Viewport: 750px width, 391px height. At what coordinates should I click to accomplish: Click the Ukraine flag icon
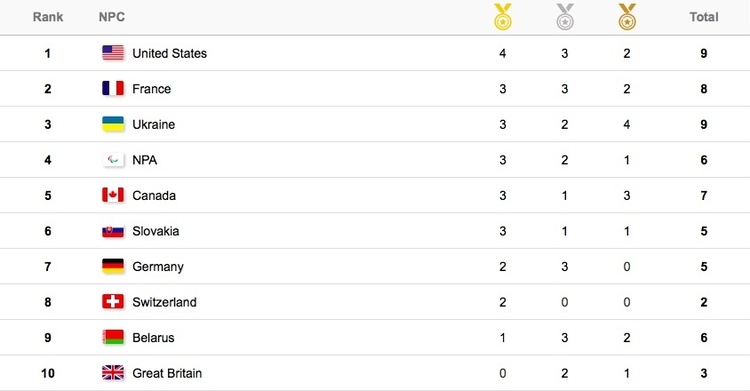pos(113,124)
